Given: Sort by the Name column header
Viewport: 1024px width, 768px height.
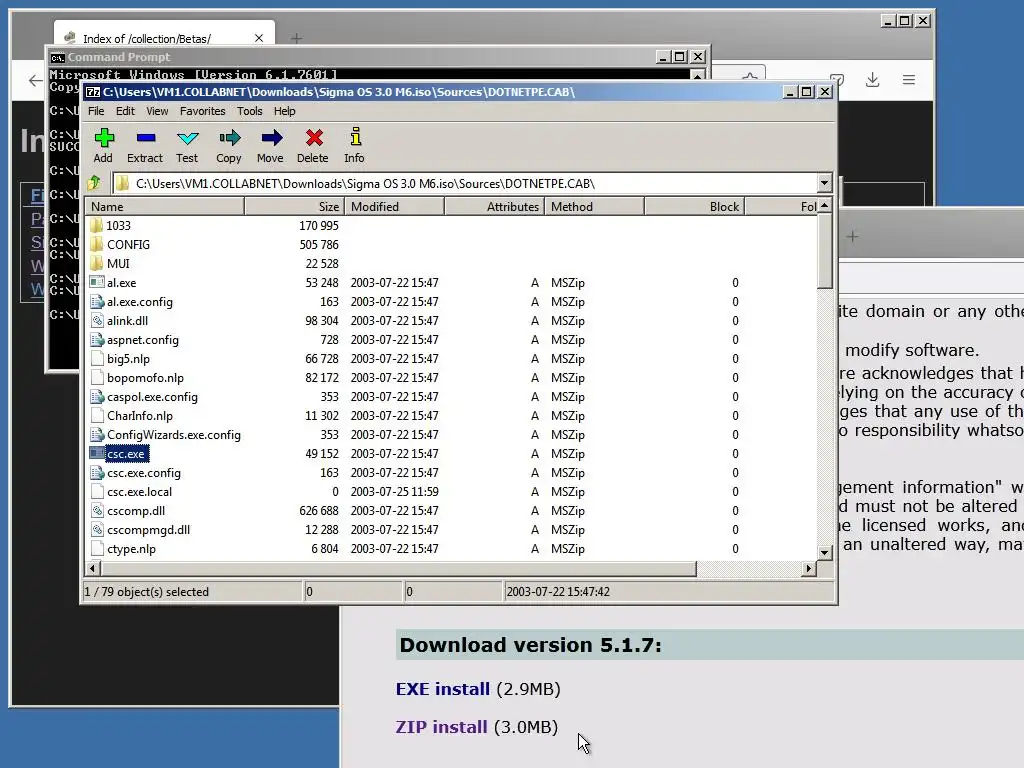Looking at the screenshot, I should click(165, 206).
